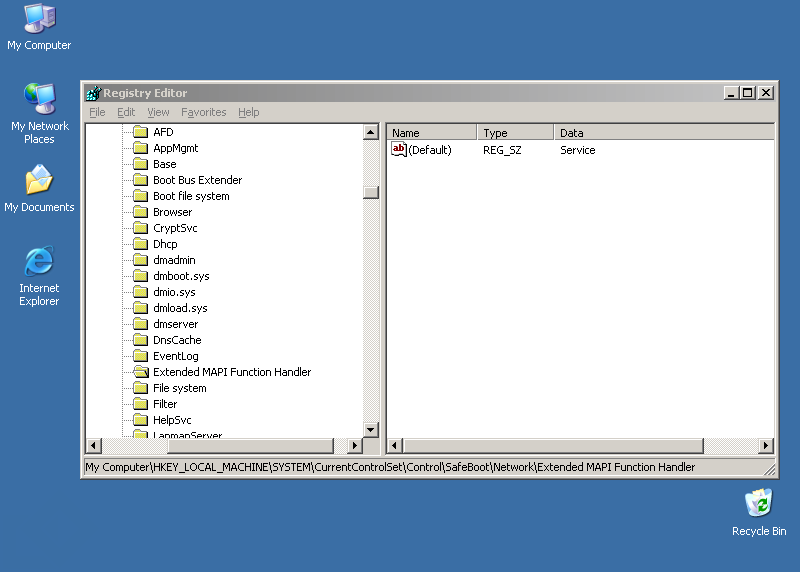Image resolution: width=800 pixels, height=572 pixels.
Task: Select the Filter registry key
Action: click(165, 404)
